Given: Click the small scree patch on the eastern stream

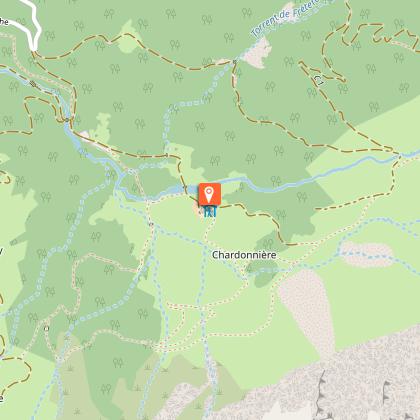Looking at the screenshot, I should (367, 254).
